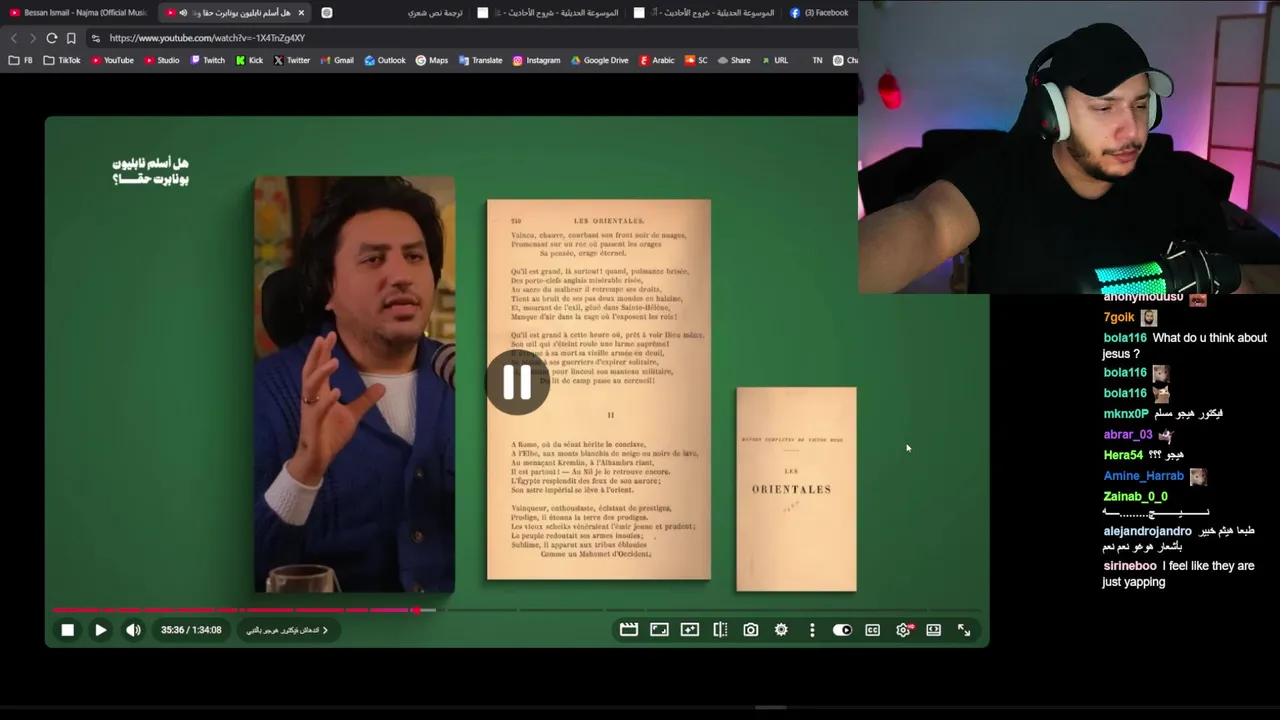This screenshot has width=1280, height=720.
Task: Open the Studio bookmark
Action: click(x=162, y=60)
